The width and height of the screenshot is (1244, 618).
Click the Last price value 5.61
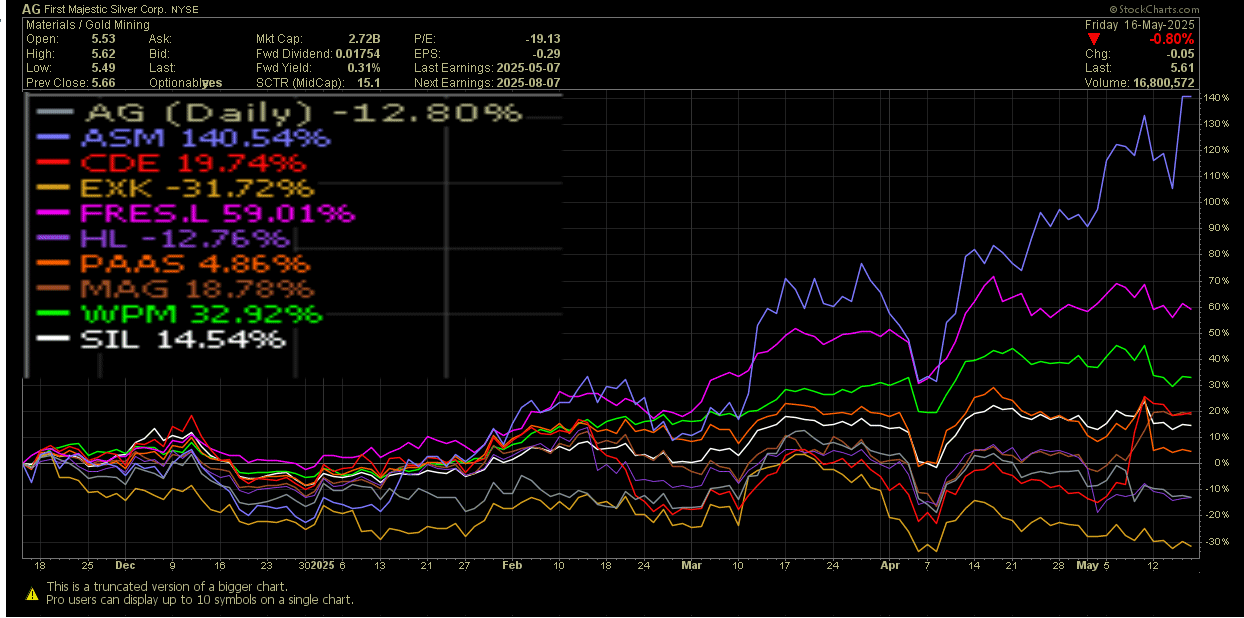[x=1184, y=68]
